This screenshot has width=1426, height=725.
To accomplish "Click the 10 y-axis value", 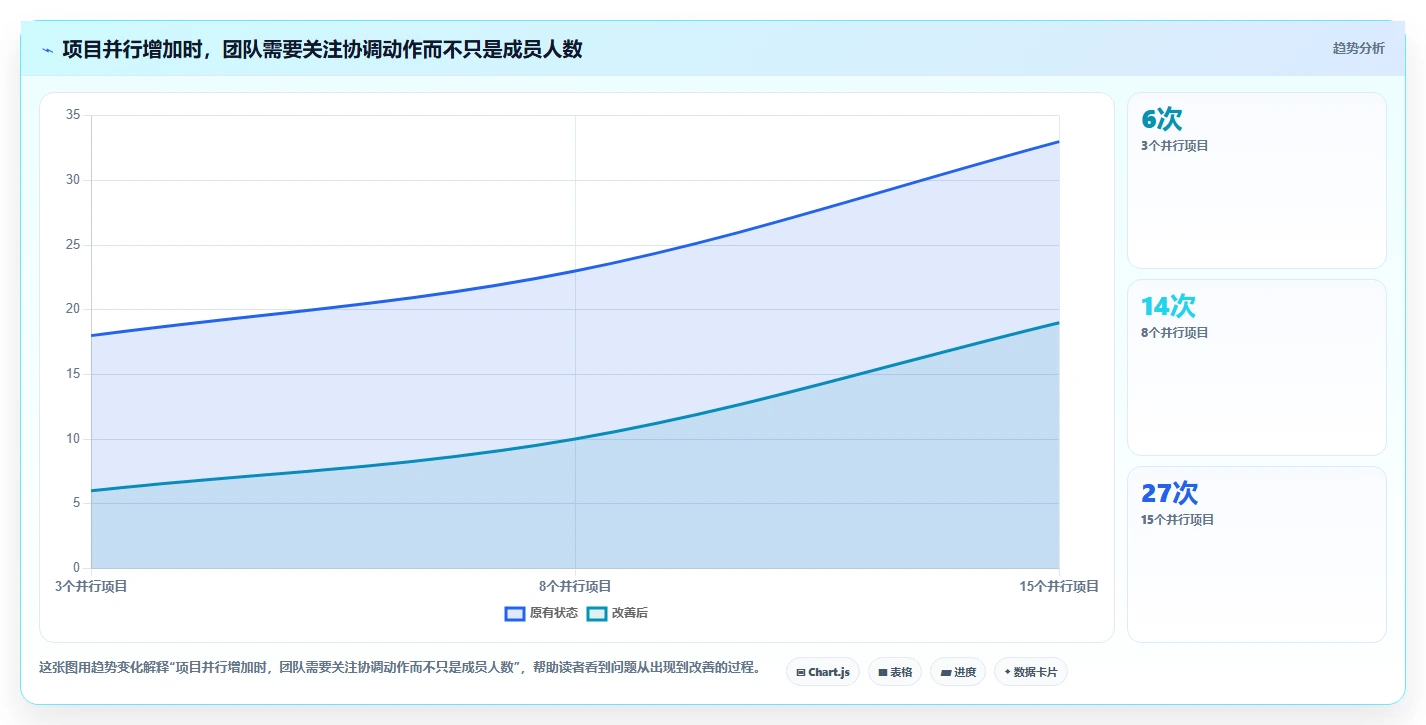I will pyautogui.click(x=72, y=439).
